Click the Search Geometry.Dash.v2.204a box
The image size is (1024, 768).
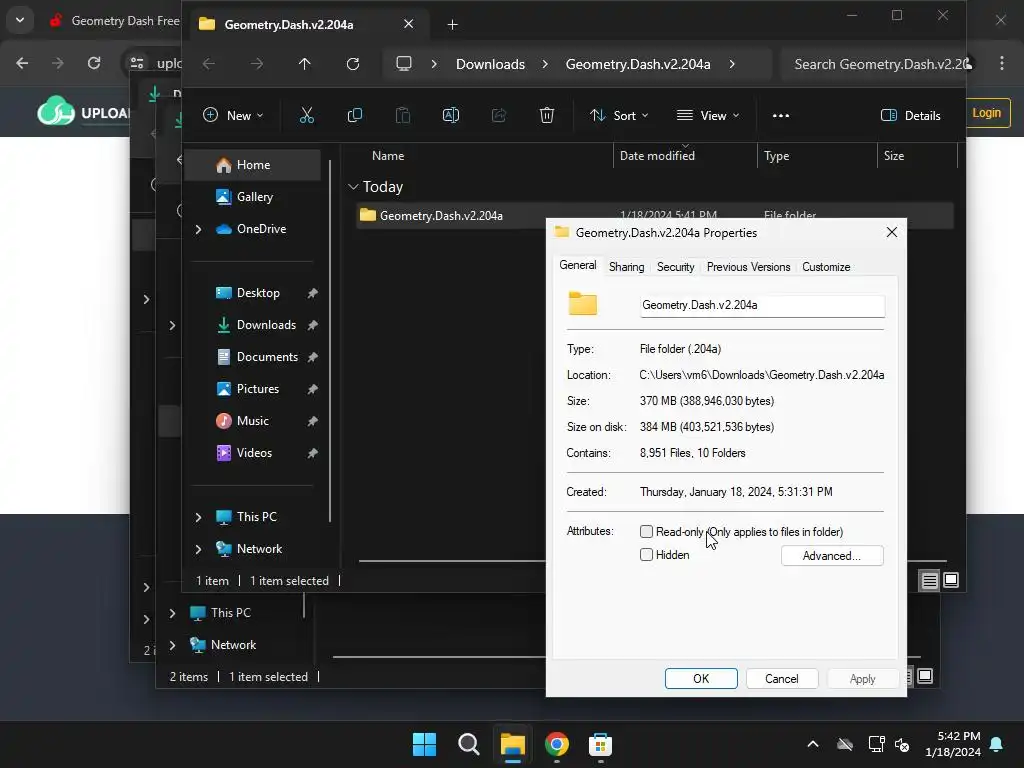click(874, 64)
